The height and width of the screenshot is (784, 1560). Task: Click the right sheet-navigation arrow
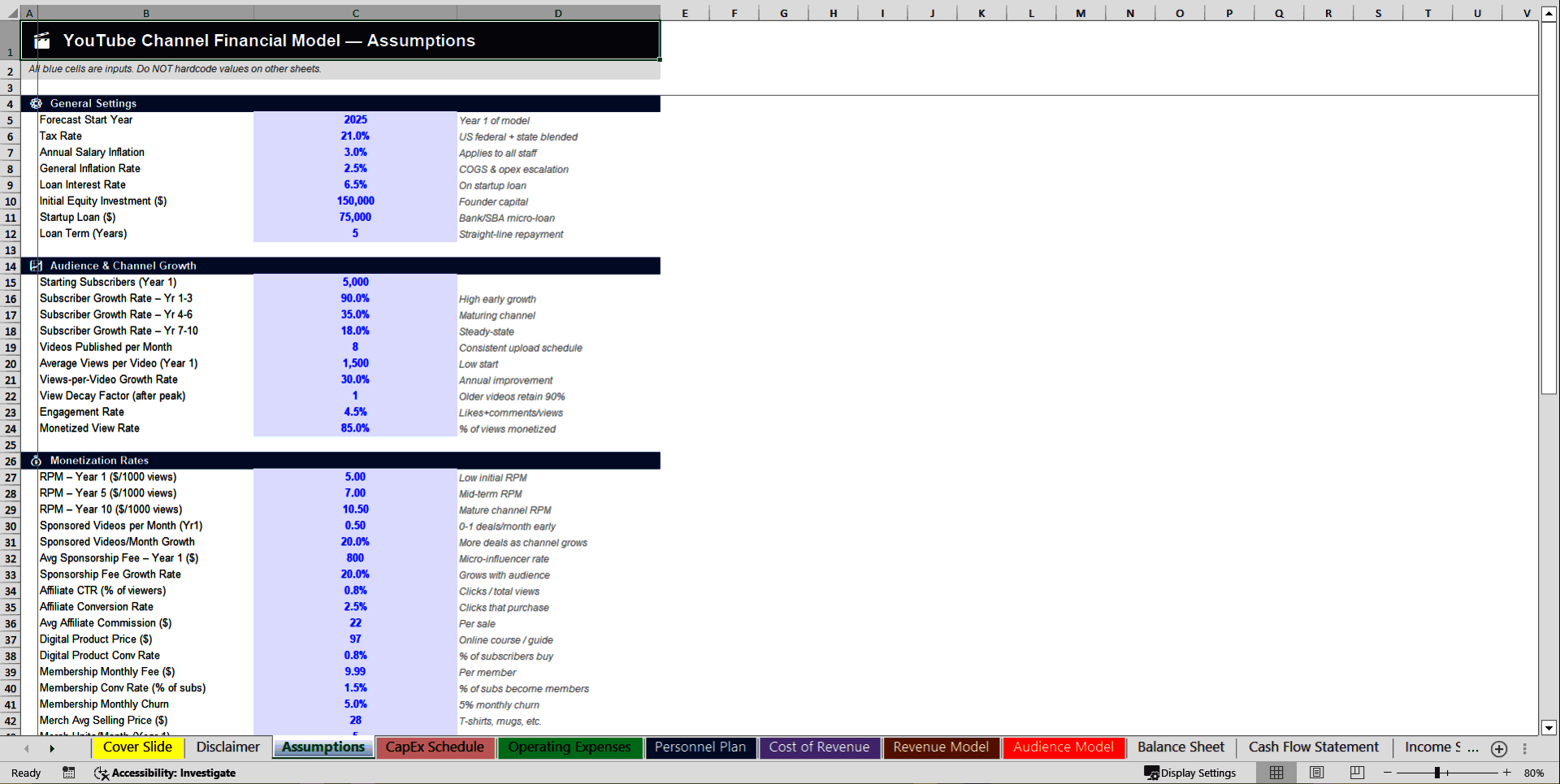[x=53, y=747]
